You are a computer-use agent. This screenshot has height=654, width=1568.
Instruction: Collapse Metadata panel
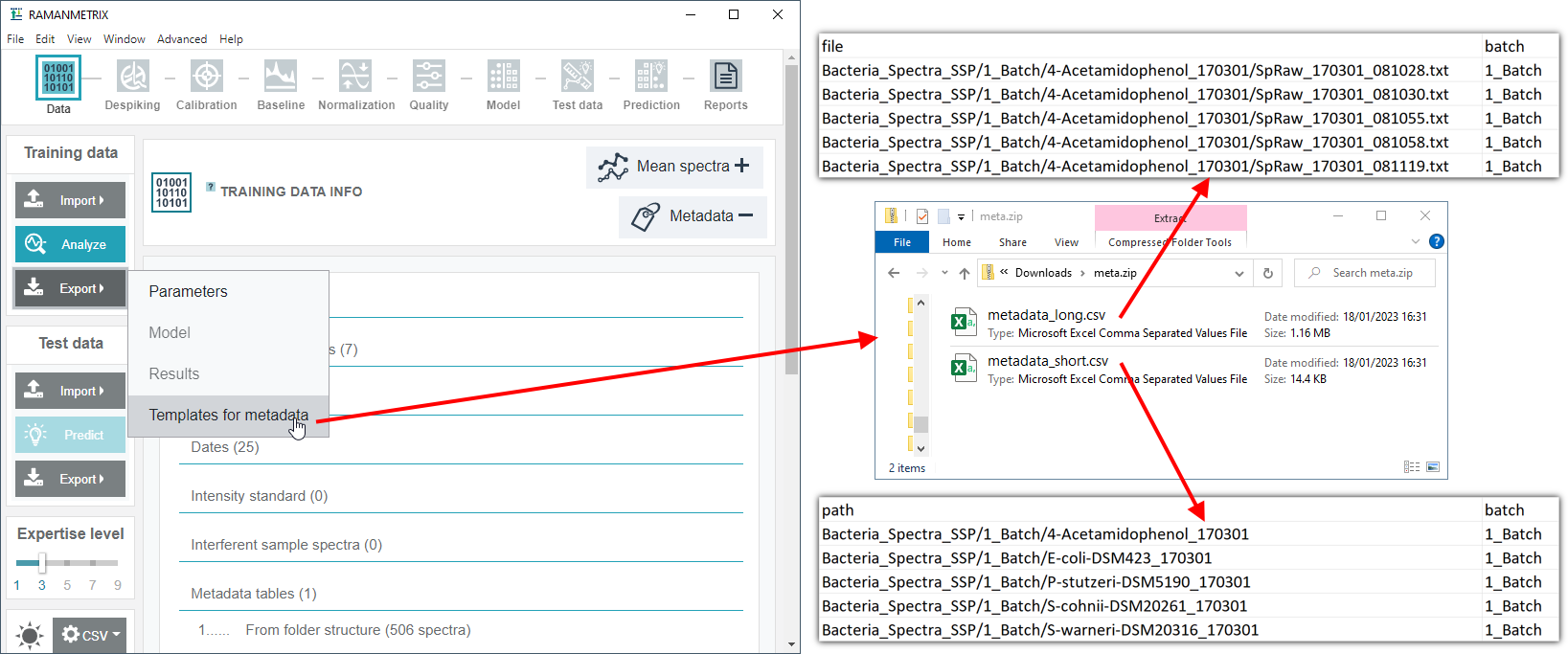point(693,216)
